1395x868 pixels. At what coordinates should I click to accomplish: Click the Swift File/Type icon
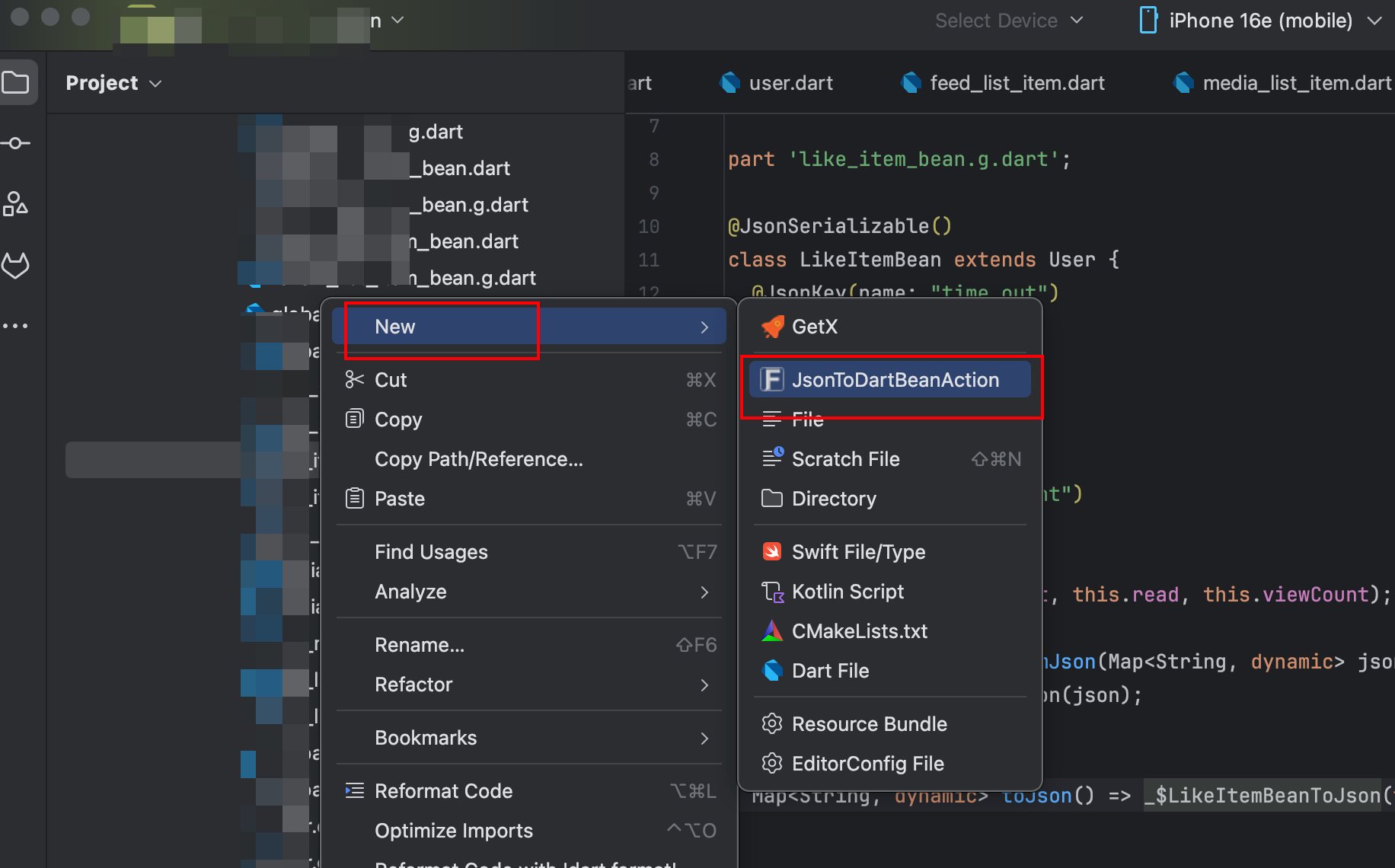pos(772,551)
